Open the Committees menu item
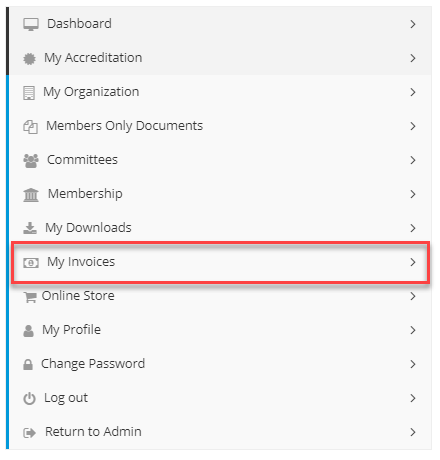Screen dimensions: 440x460 pyautogui.click(x=220, y=160)
